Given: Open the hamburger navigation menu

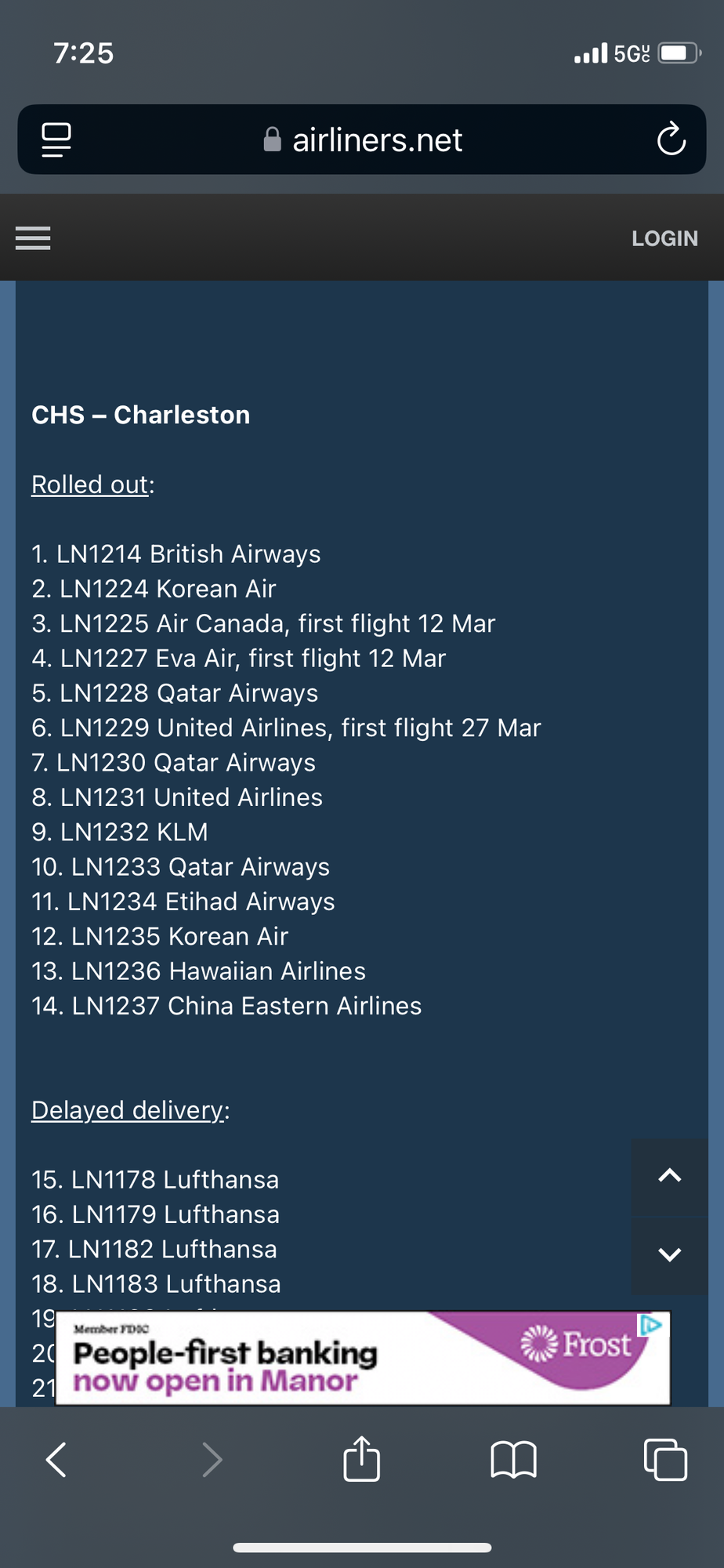Looking at the screenshot, I should click(x=33, y=238).
